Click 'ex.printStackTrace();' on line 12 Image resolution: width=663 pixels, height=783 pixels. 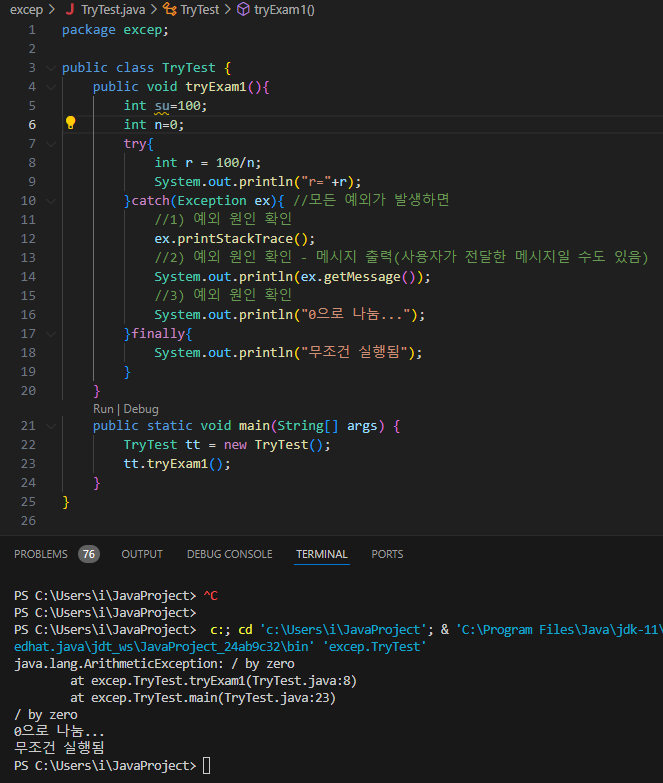(235, 239)
